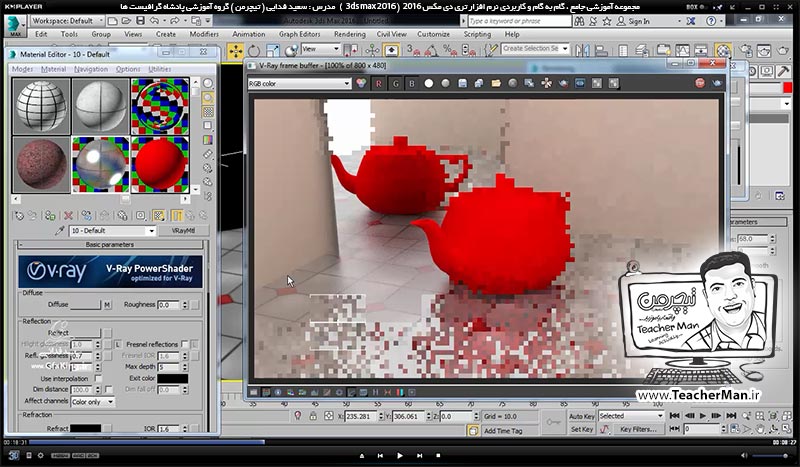800x467 pixels.
Task: Toggle percent snap icon in main toolbar
Action: [449, 50]
